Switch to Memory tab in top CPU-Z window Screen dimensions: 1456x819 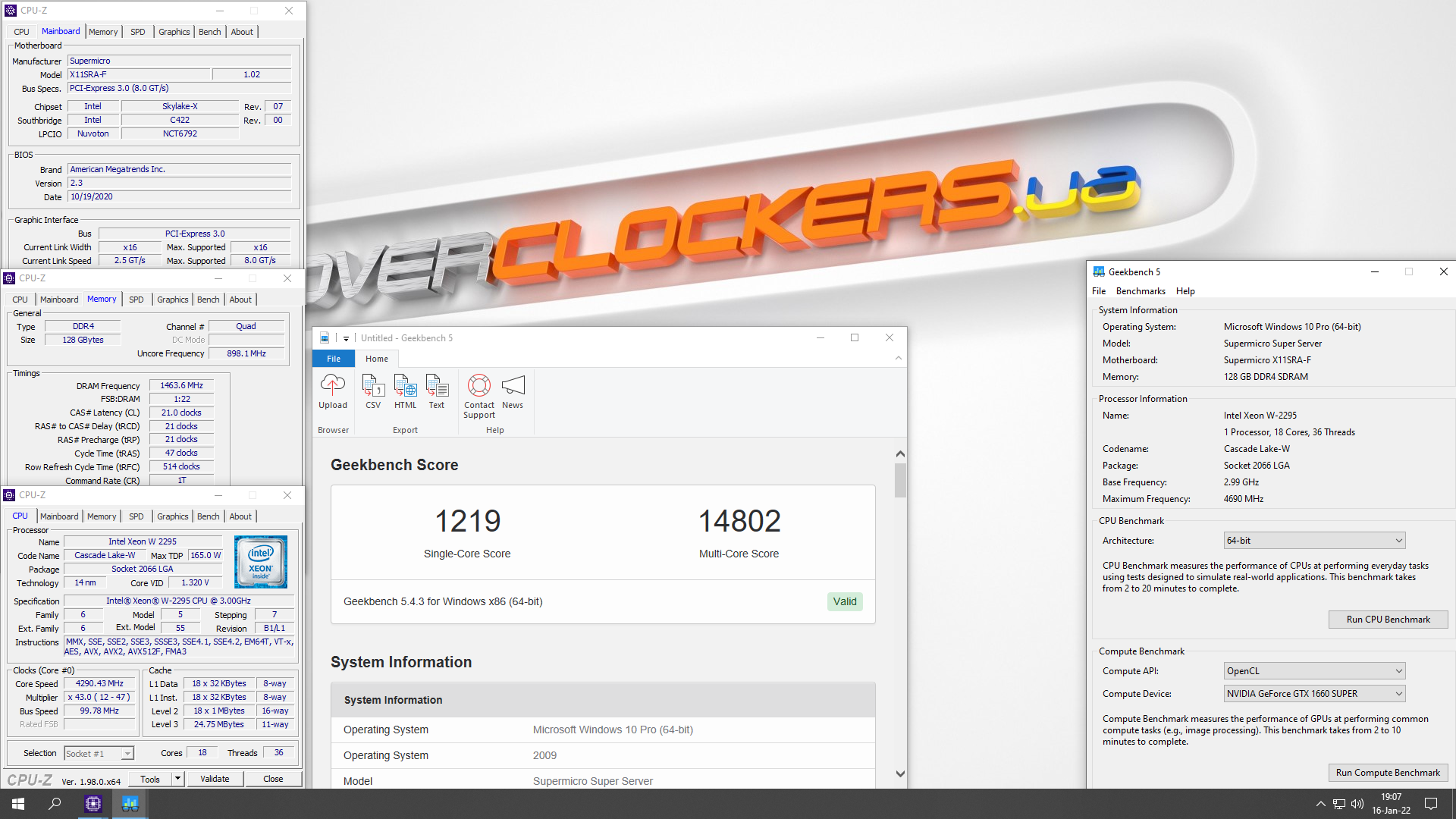103,32
